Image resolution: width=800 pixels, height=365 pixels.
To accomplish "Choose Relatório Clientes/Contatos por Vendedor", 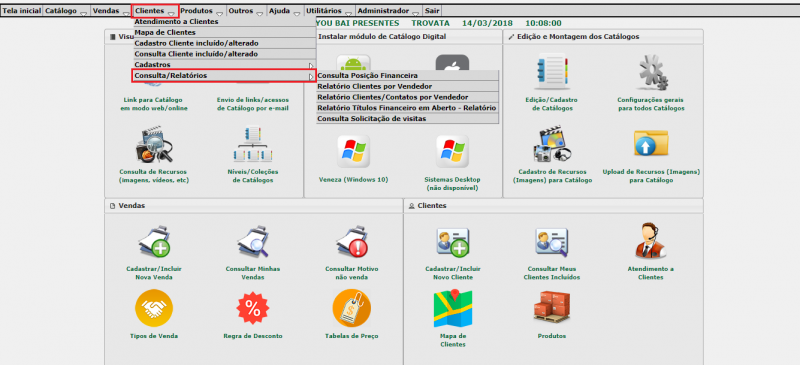I will 407,97.
